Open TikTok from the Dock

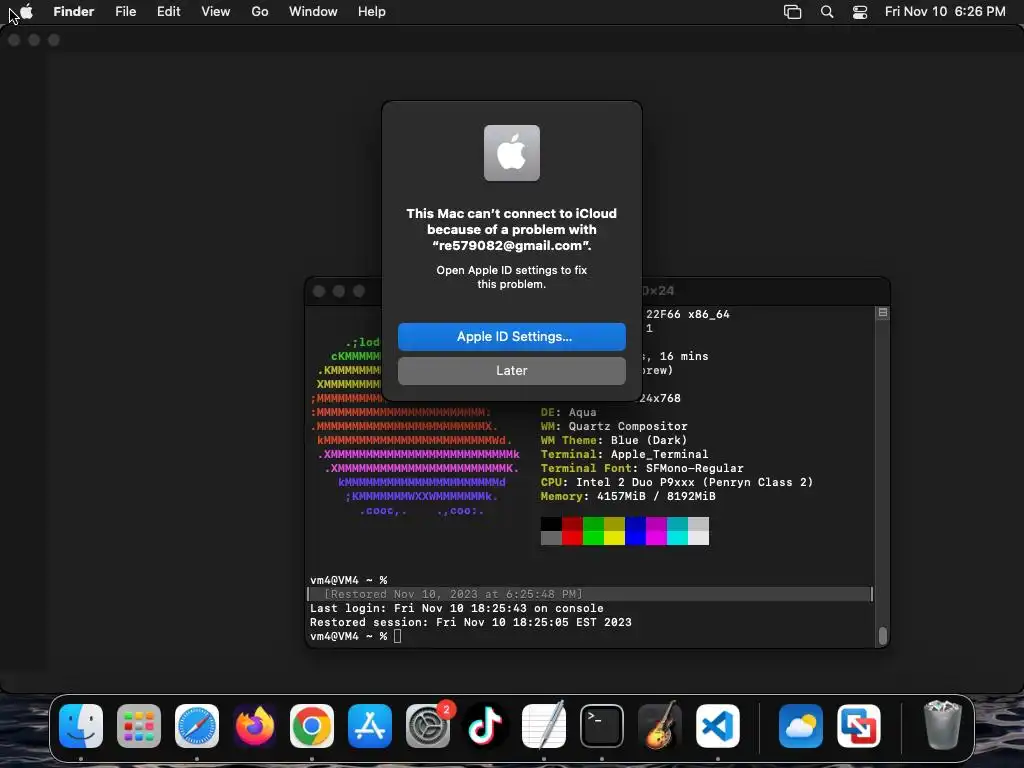[485, 726]
